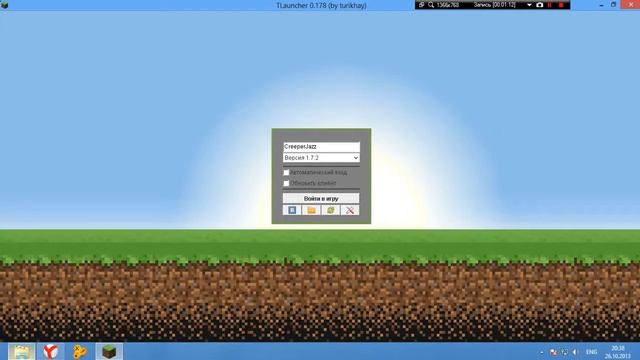Open the recorder dropdown arrow

[529, 5]
